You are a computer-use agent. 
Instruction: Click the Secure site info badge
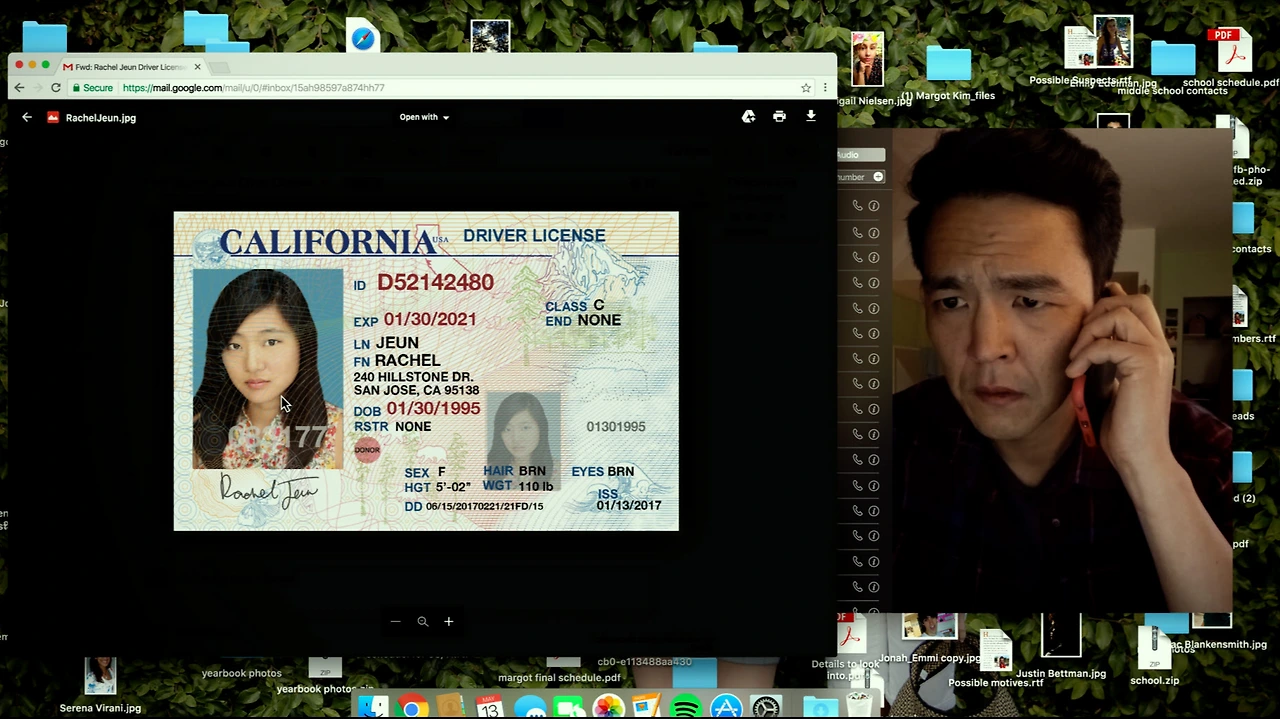coord(92,88)
